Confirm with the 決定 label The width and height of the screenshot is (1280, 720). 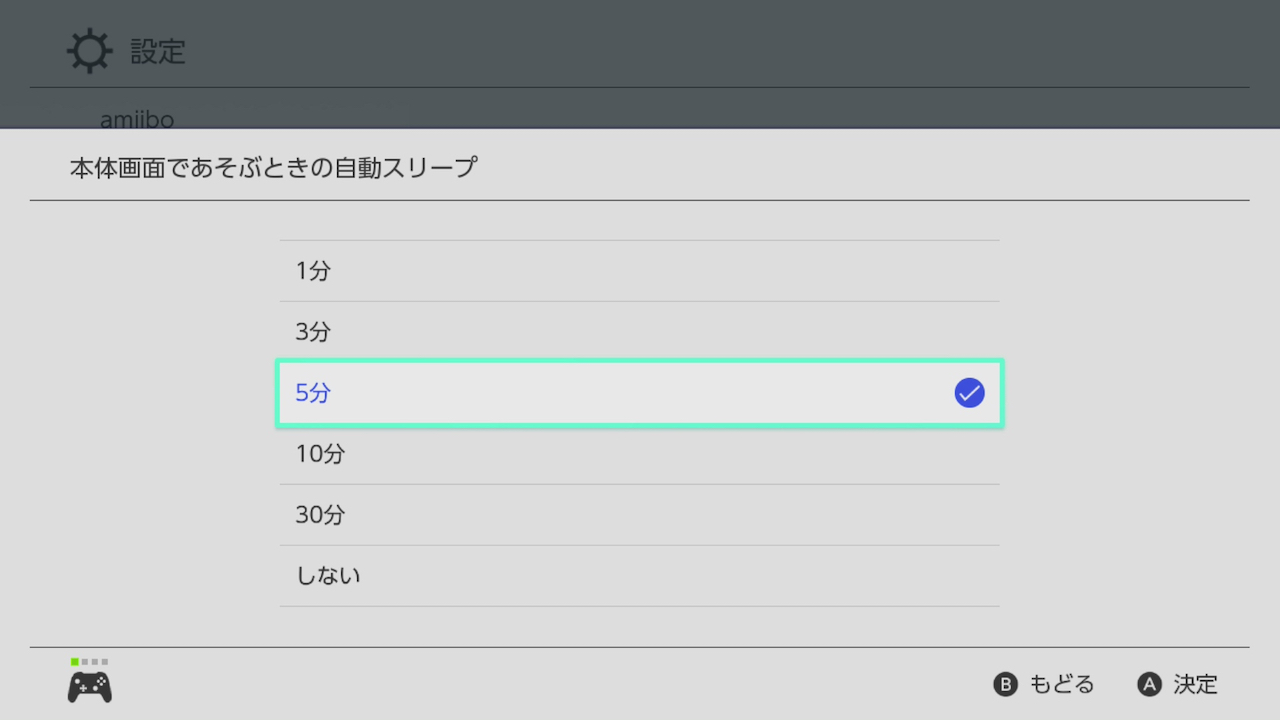click(x=1195, y=685)
